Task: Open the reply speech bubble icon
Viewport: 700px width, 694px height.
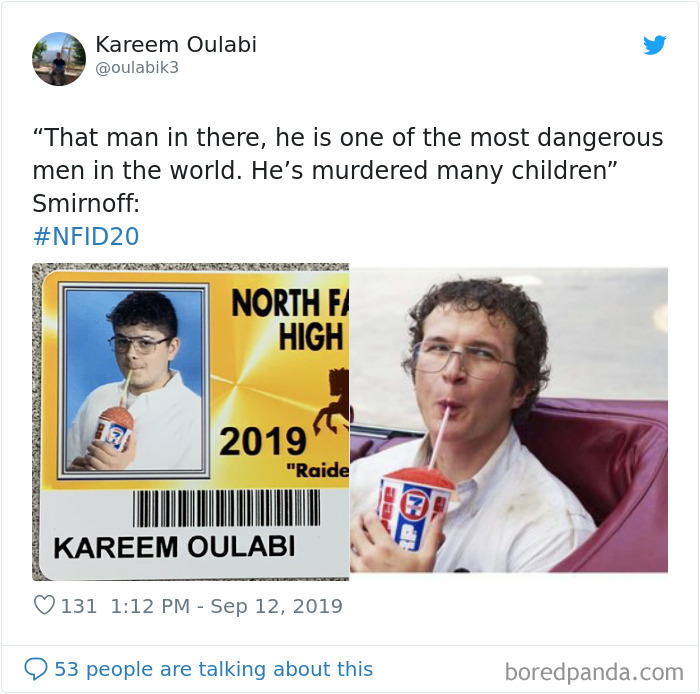Action: (36, 669)
